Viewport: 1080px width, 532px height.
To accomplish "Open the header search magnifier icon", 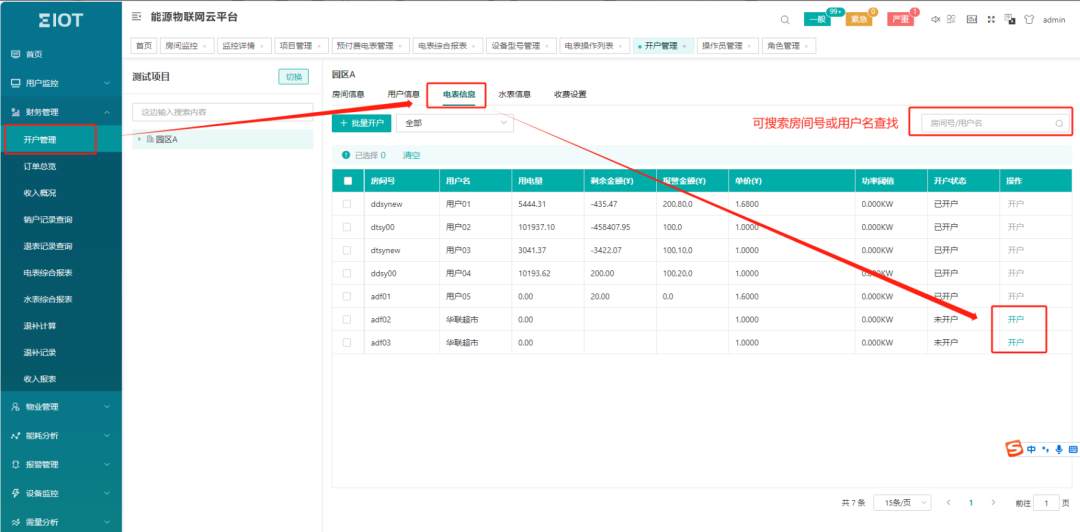I will pyautogui.click(x=785, y=19).
